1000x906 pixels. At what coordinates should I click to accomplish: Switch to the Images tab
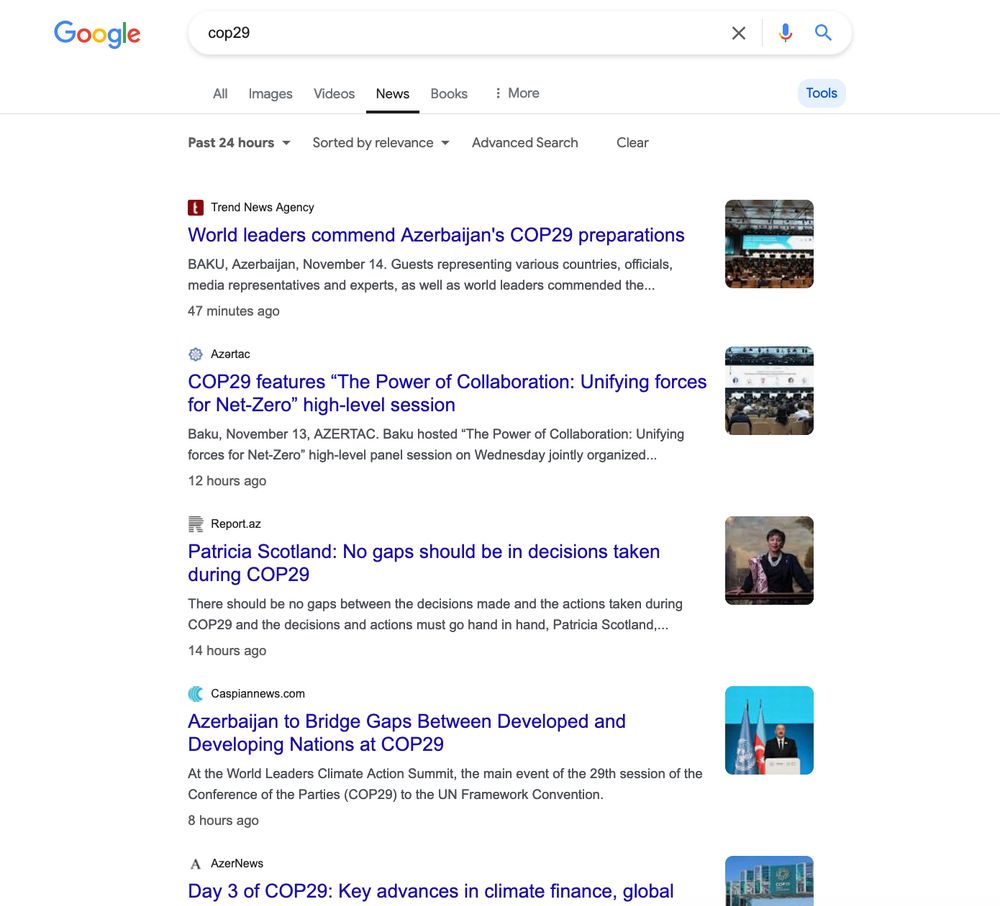(270, 94)
